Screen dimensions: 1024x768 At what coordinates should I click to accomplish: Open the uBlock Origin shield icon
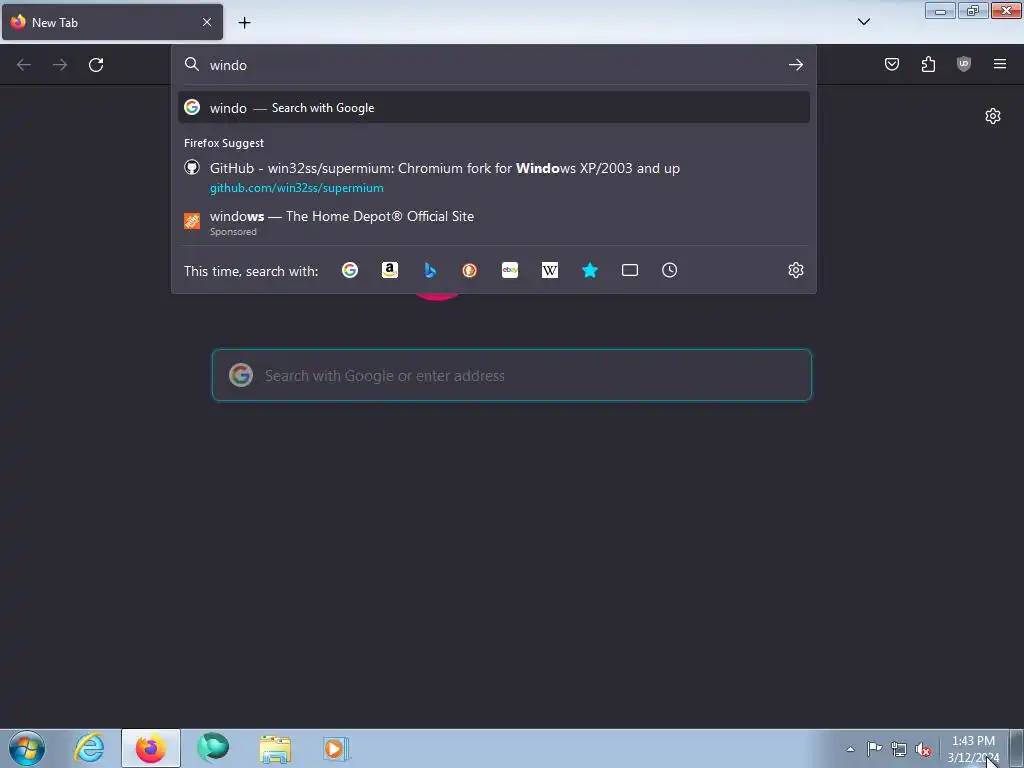click(x=964, y=64)
